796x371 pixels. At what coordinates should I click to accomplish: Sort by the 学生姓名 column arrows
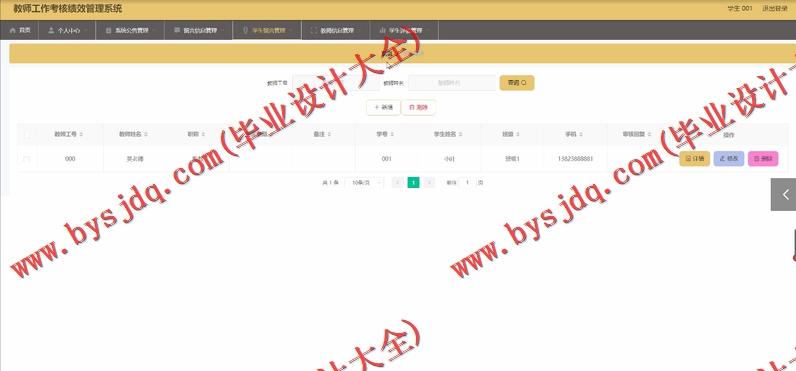[x=460, y=134]
